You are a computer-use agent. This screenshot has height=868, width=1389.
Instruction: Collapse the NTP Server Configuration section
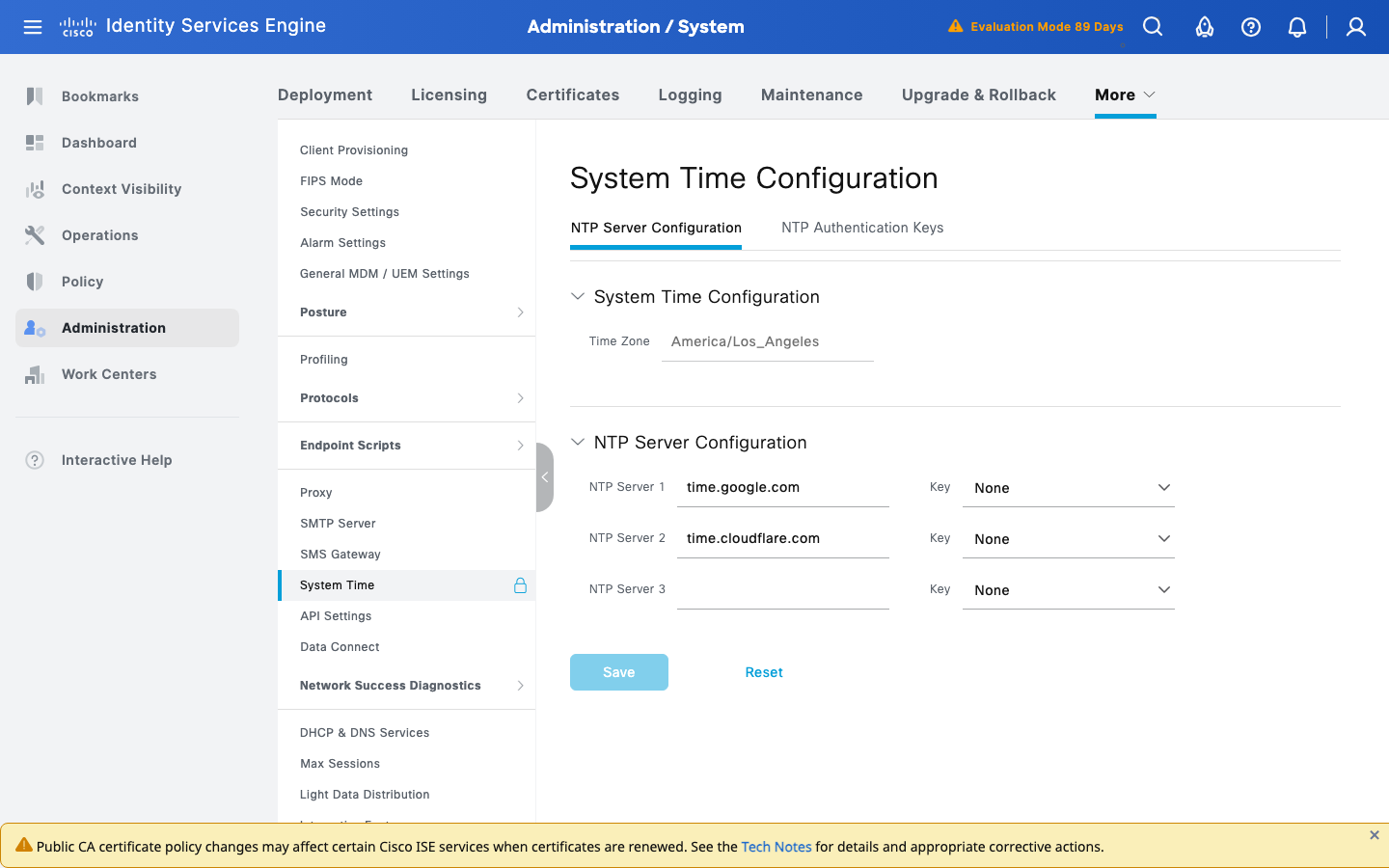coord(578,443)
